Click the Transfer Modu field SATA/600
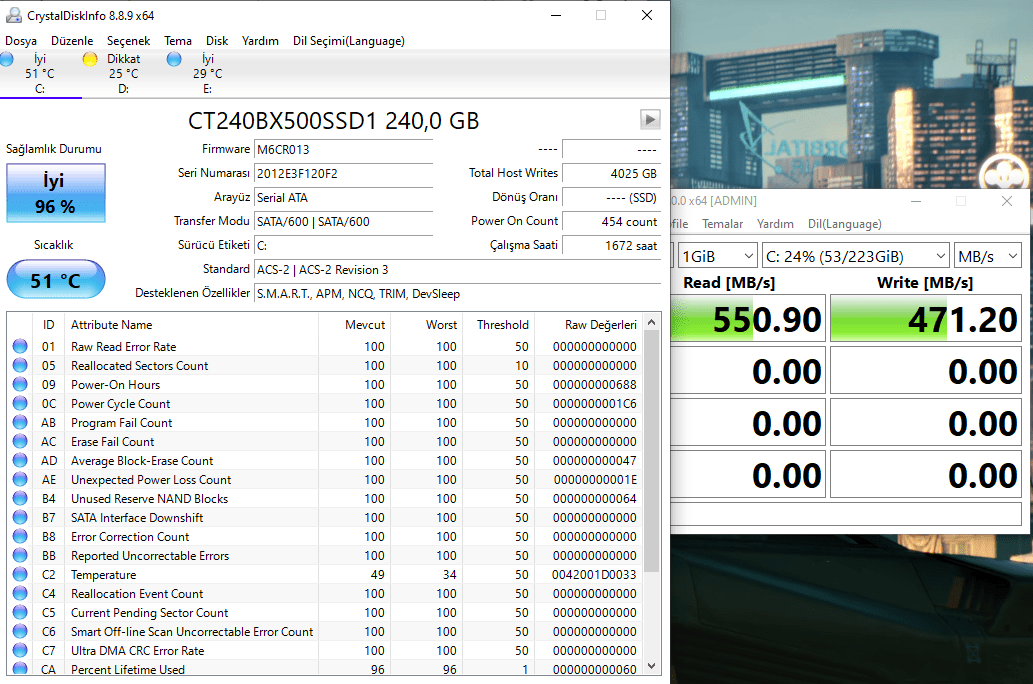1033x684 pixels. tap(343, 221)
